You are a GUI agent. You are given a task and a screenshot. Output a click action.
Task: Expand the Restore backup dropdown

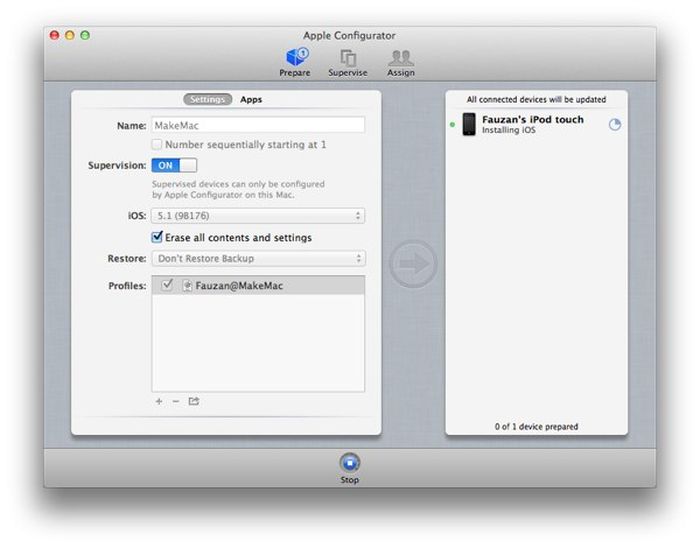(x=258, y=259)
